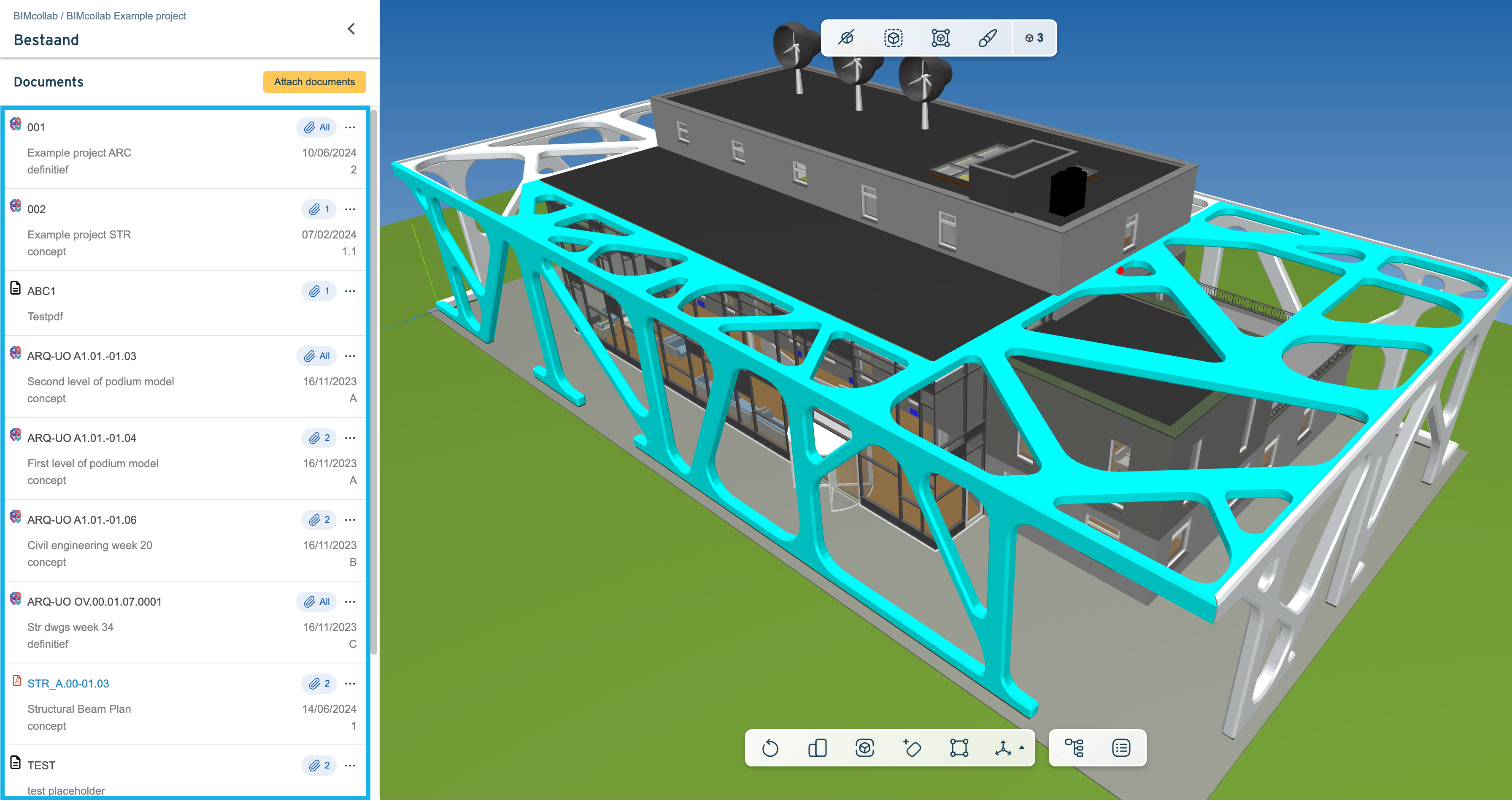Select the document titled 002
This screenshot has width=1512, height=801.
click(x=36, y=209)
